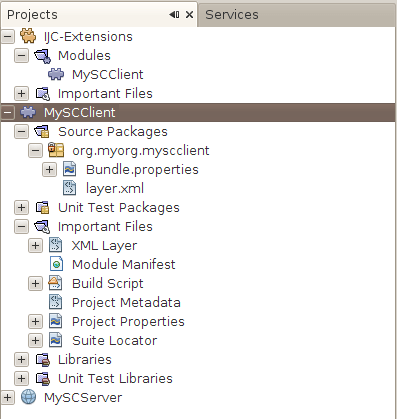Viewport: 397px width, 419px height.
Task: Expand the MySCServer project
Action: pos(8,398)
